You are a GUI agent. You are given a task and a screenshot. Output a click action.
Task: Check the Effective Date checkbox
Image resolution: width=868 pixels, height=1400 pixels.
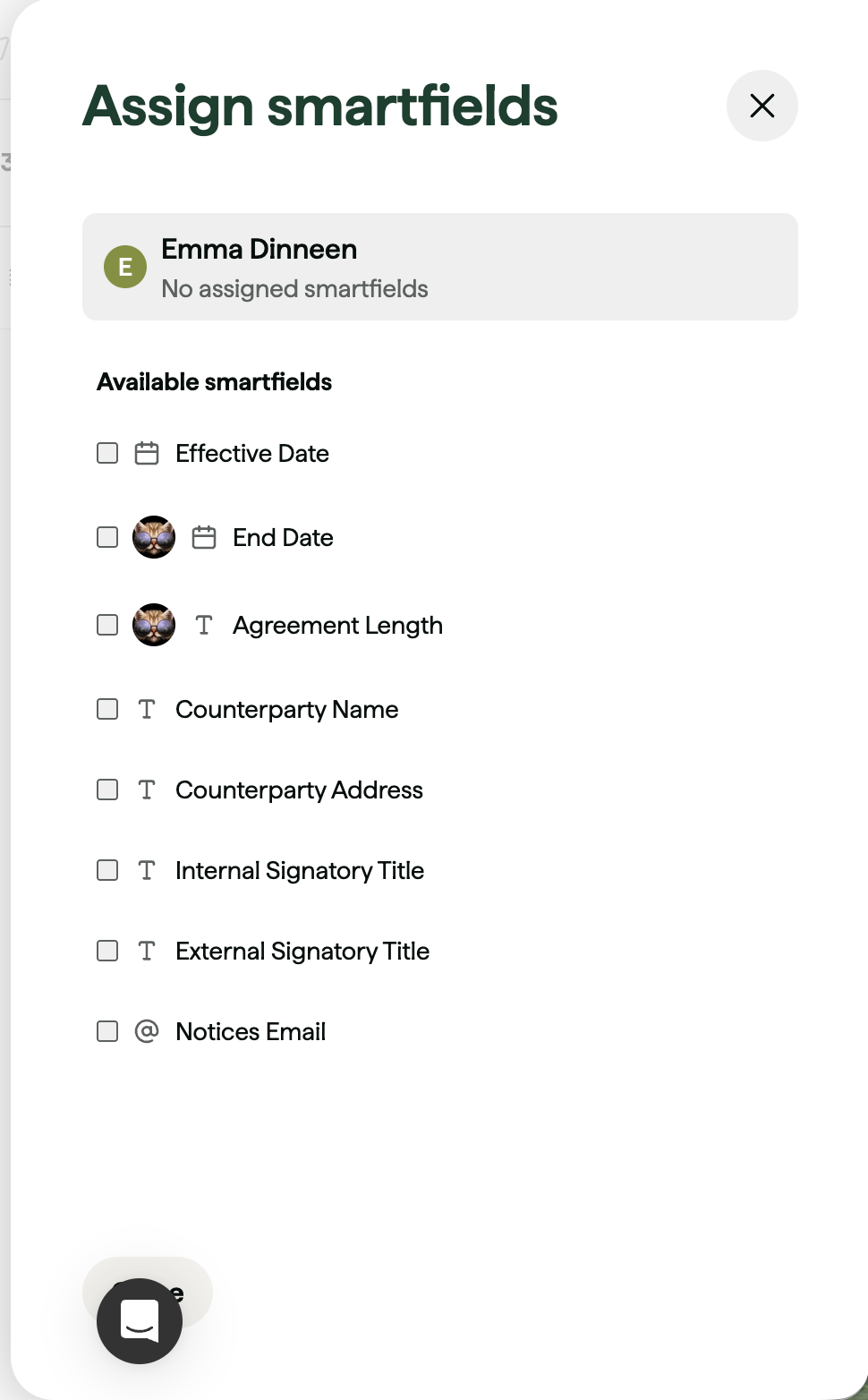(x=107, y=453)
